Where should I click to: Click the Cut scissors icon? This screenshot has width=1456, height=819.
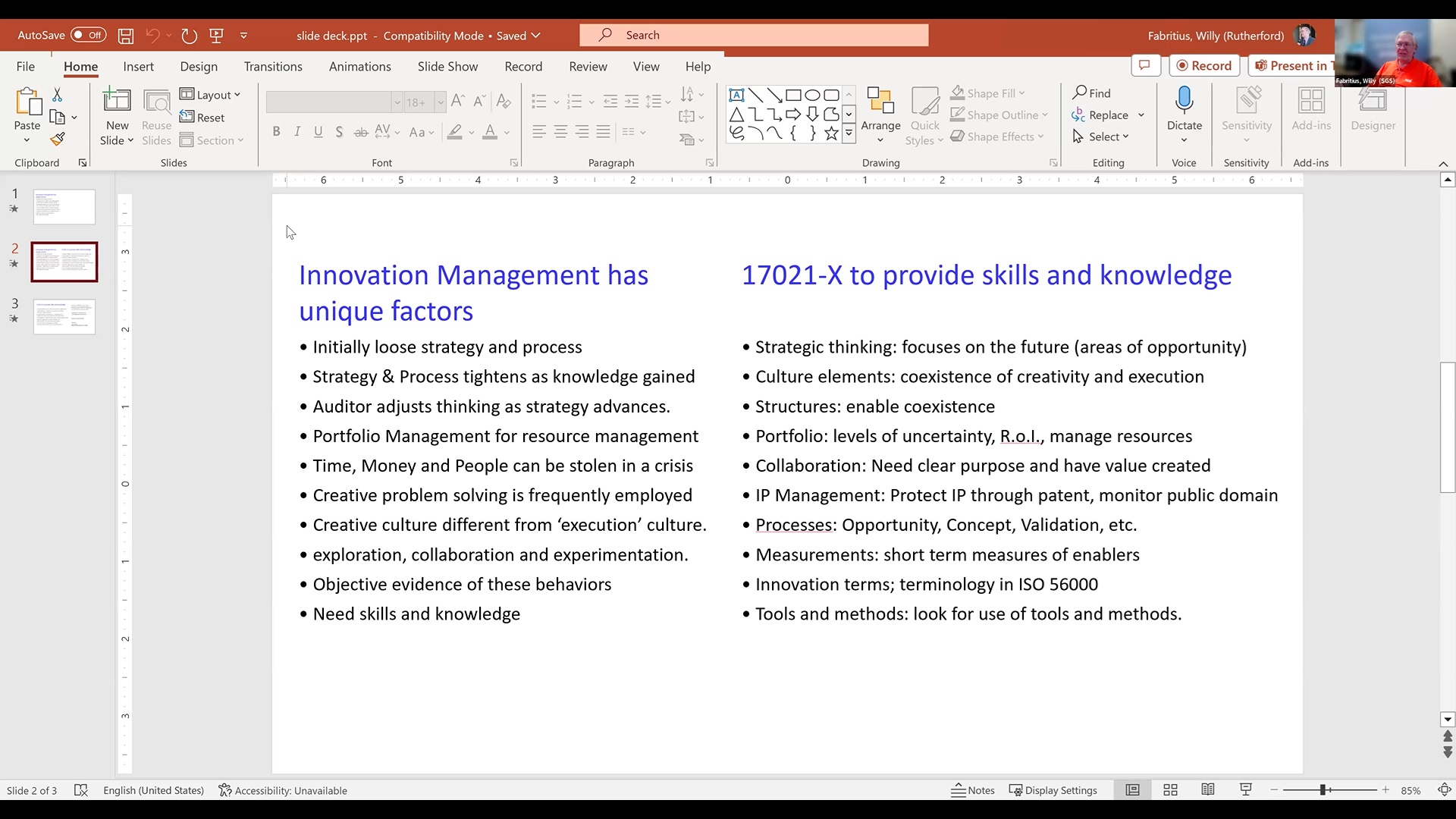(57, 95)
